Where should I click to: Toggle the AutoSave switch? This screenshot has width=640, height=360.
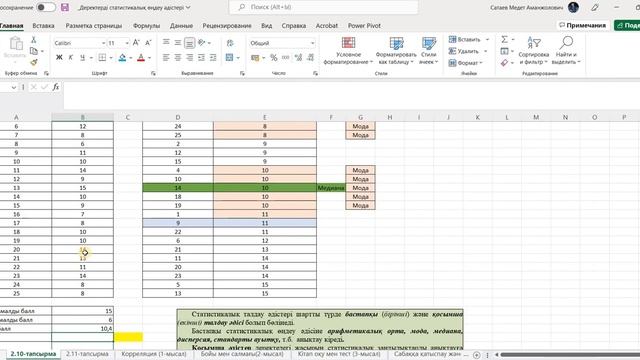46,7
